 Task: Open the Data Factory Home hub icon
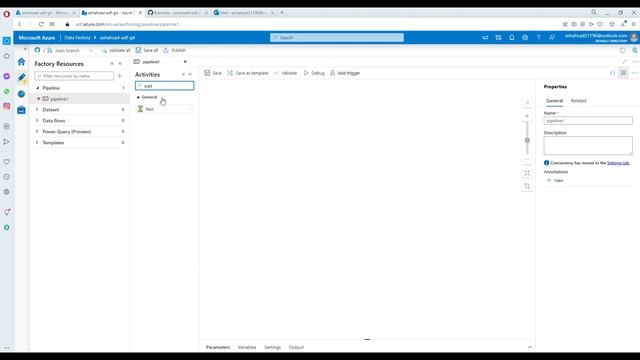tap(21, 62)
